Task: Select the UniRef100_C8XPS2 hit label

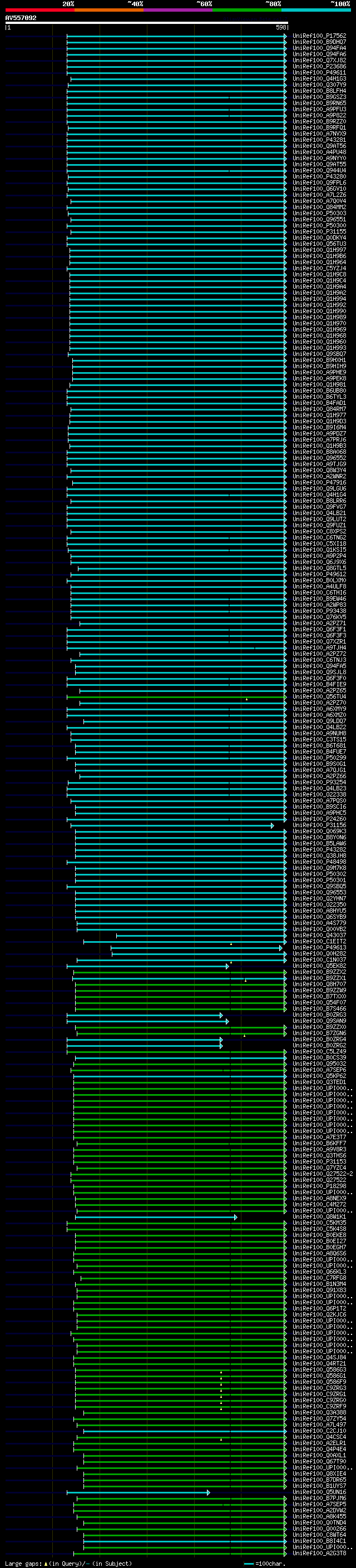Action: click(x=319, y=531)
